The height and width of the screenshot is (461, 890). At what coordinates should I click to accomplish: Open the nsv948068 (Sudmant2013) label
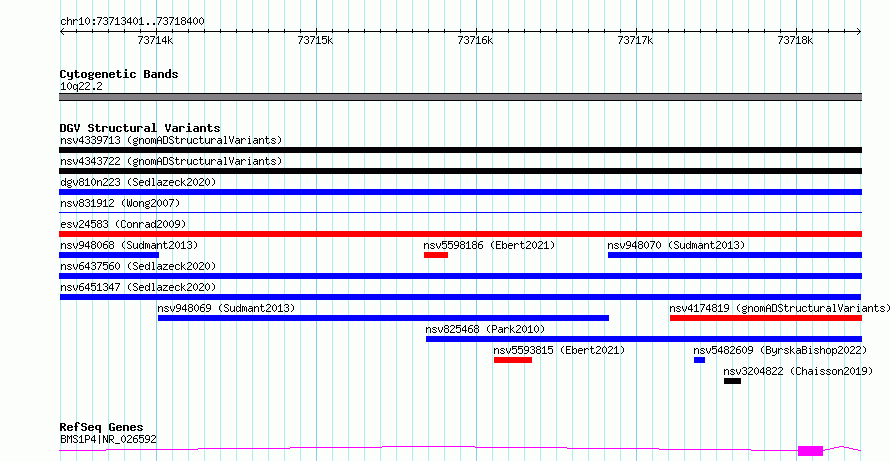point(129,245)
